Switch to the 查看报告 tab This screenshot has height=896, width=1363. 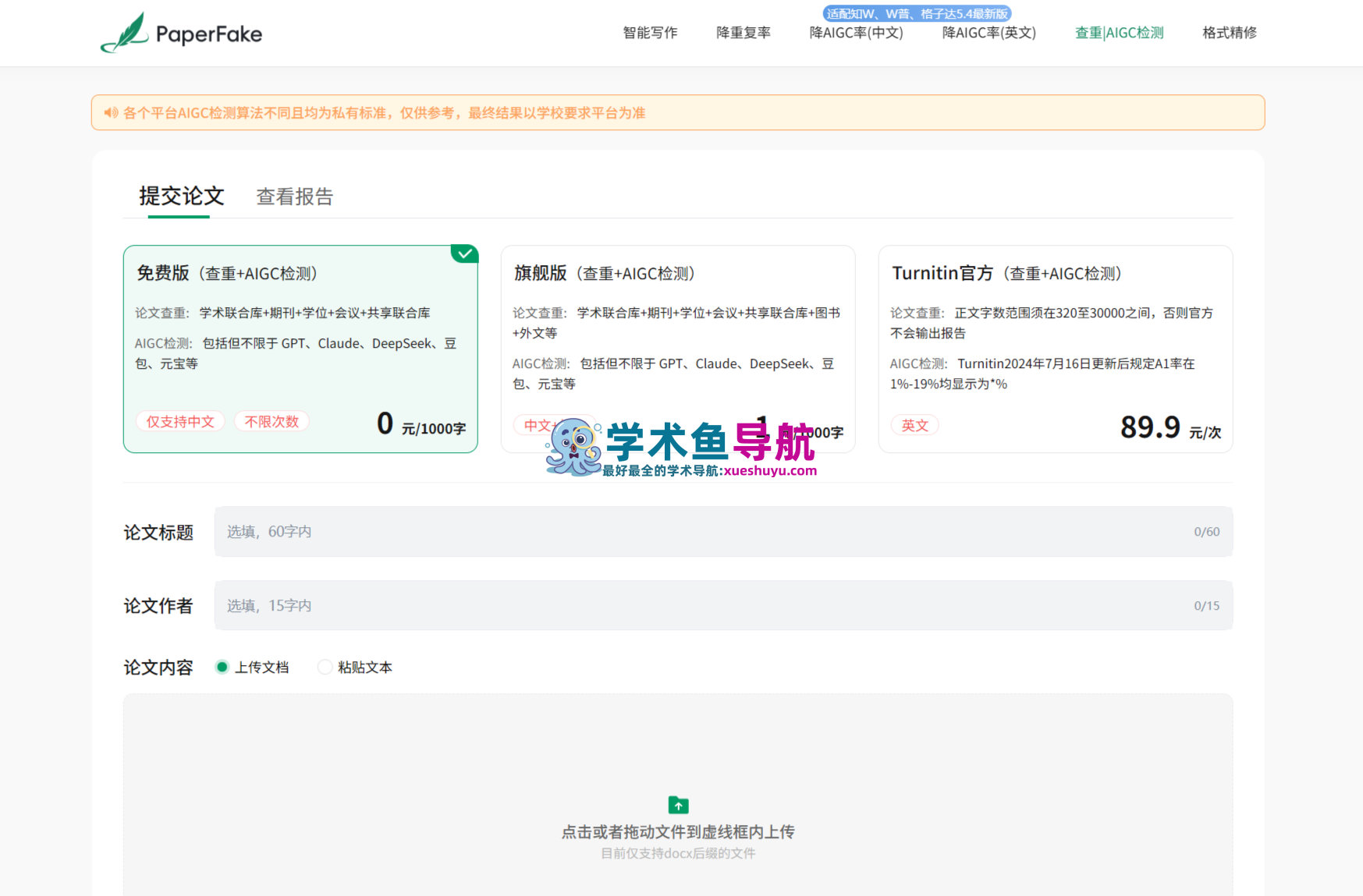click(295, 197)
